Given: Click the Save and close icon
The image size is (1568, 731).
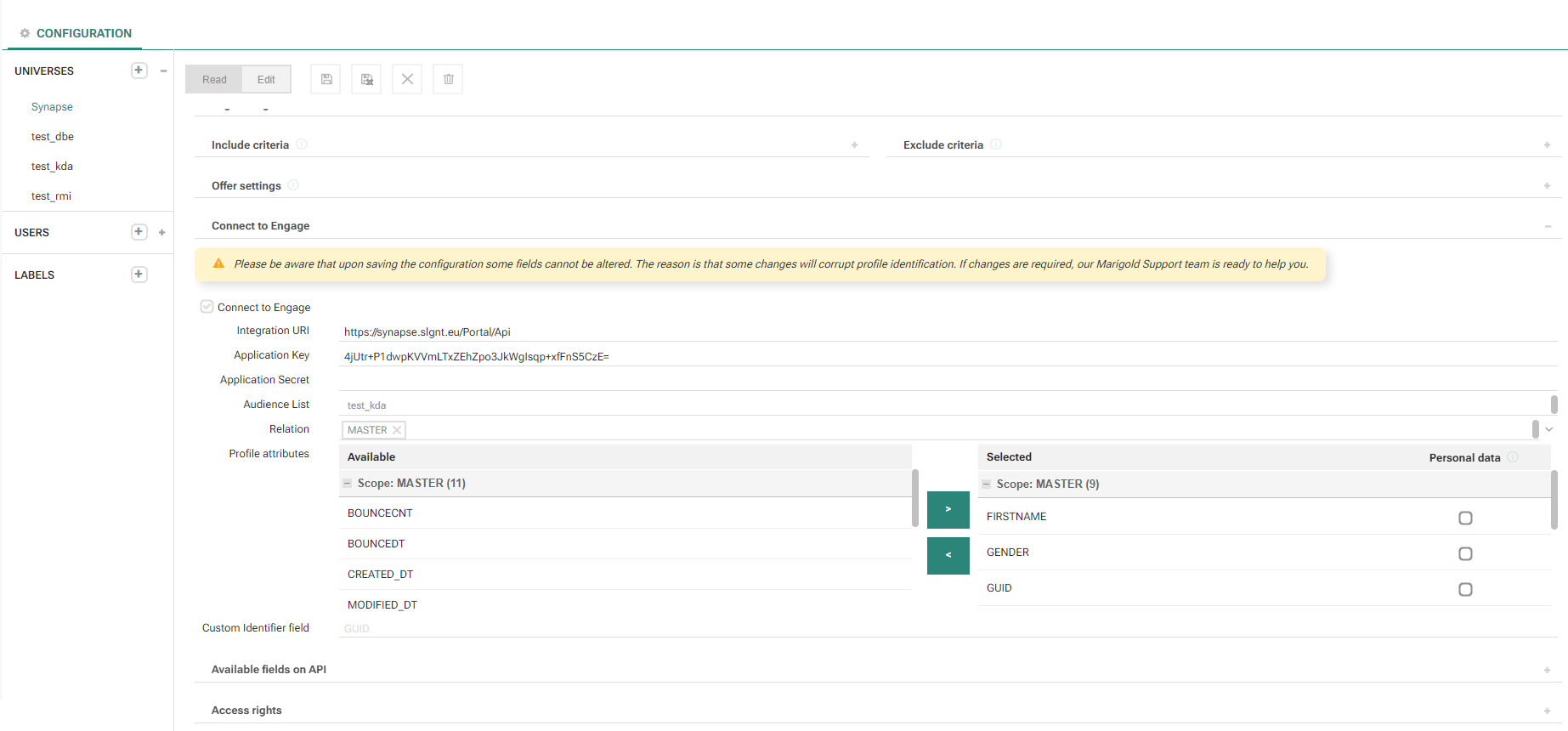Looking at the screenshot, I should click(366, 79).
